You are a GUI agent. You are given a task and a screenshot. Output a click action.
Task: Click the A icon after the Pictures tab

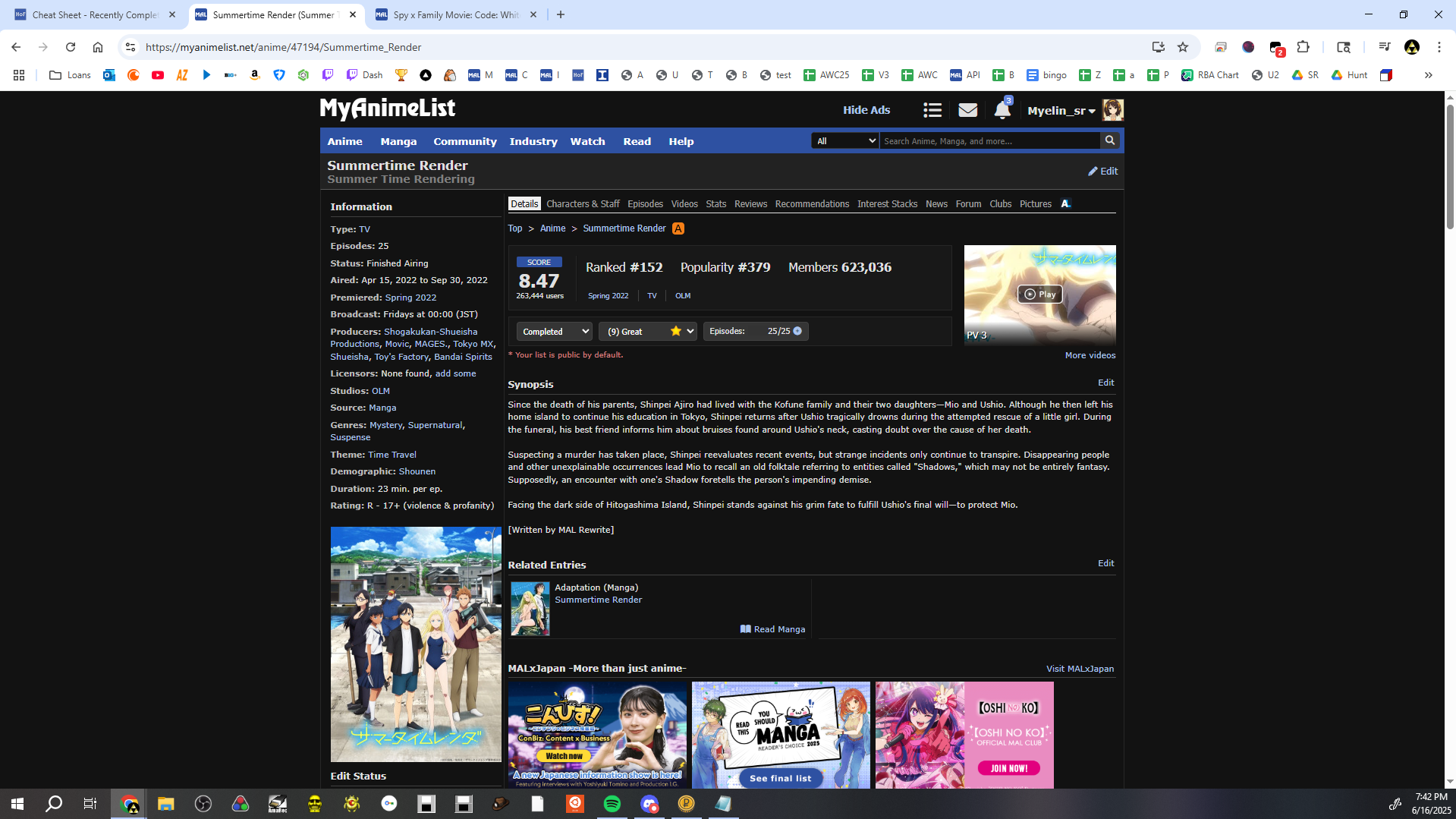pyautogui.click(x=1065, y=203)
